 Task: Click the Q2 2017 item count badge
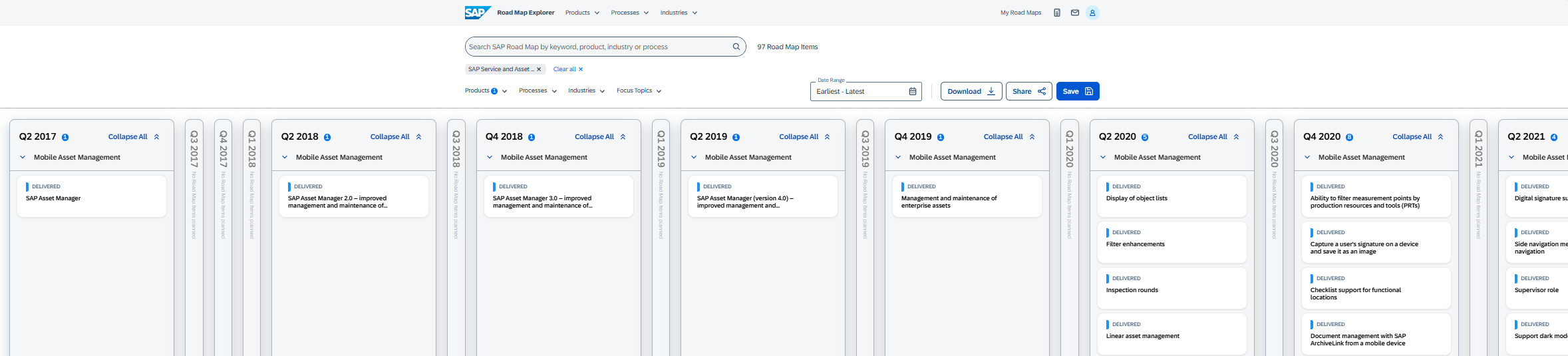pos(65,137)
